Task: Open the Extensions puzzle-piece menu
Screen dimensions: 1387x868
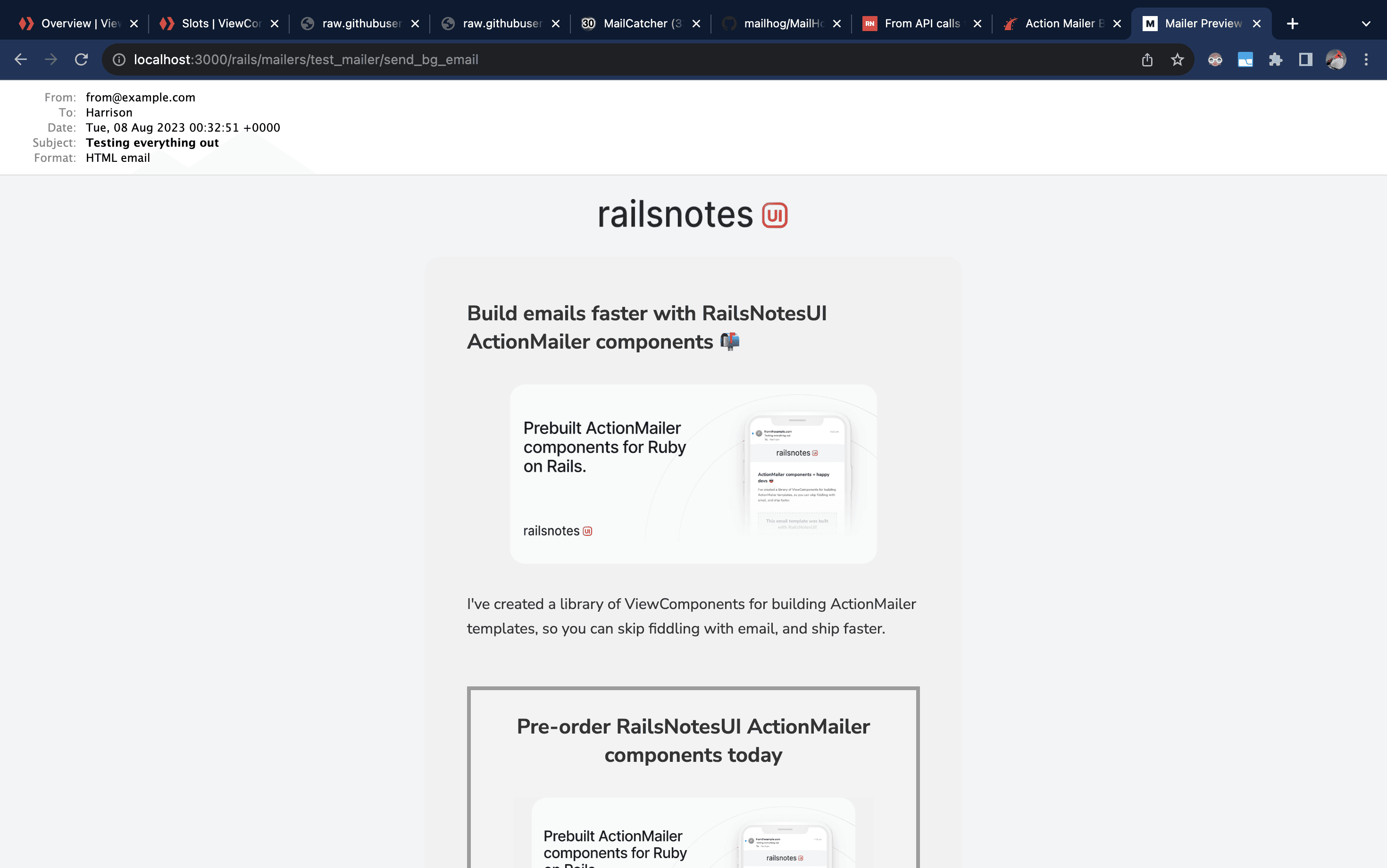Action: (1276, 60)
